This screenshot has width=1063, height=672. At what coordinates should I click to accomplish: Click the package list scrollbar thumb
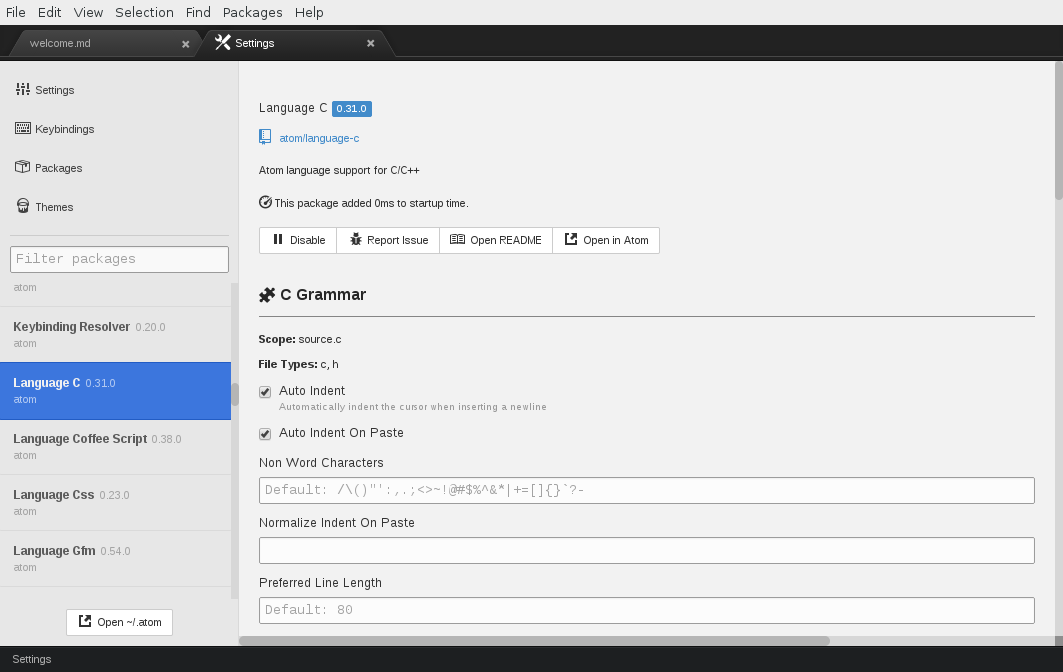click(x=235, y=395)
